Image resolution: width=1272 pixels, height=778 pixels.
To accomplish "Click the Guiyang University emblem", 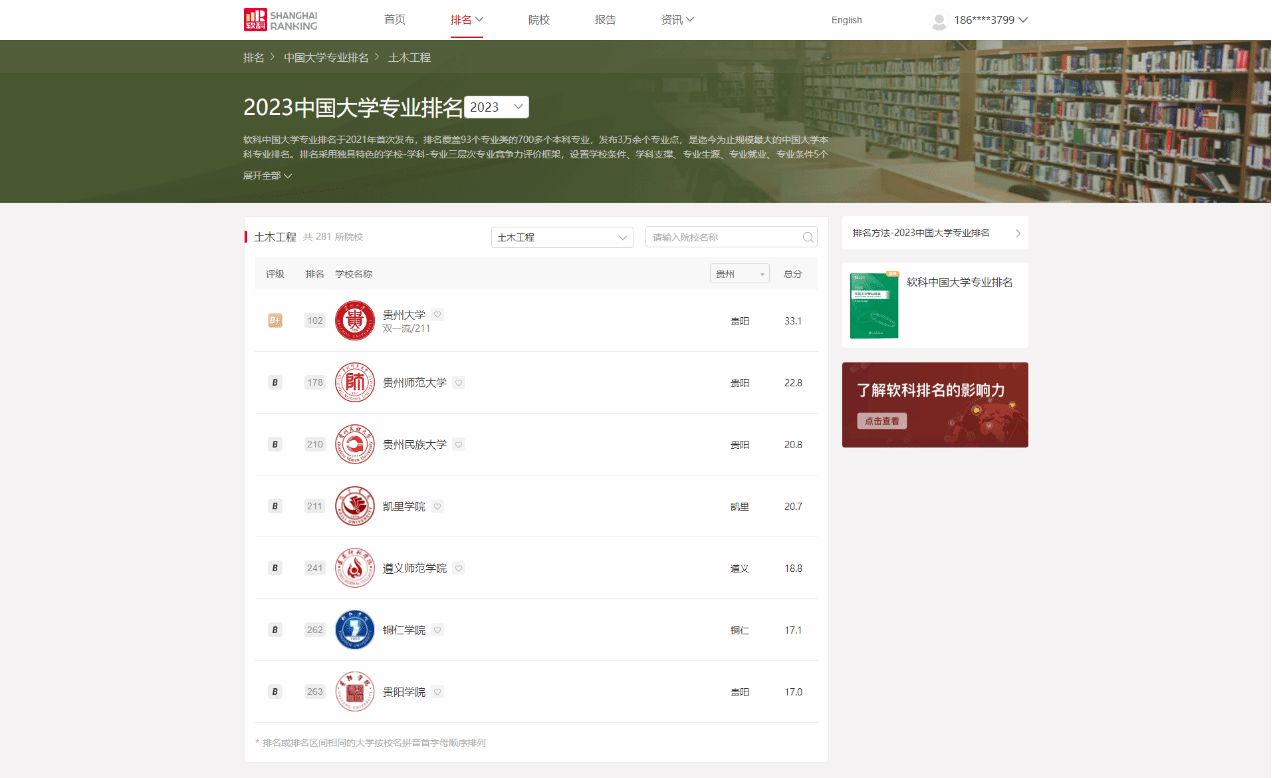I will (355, 692).
